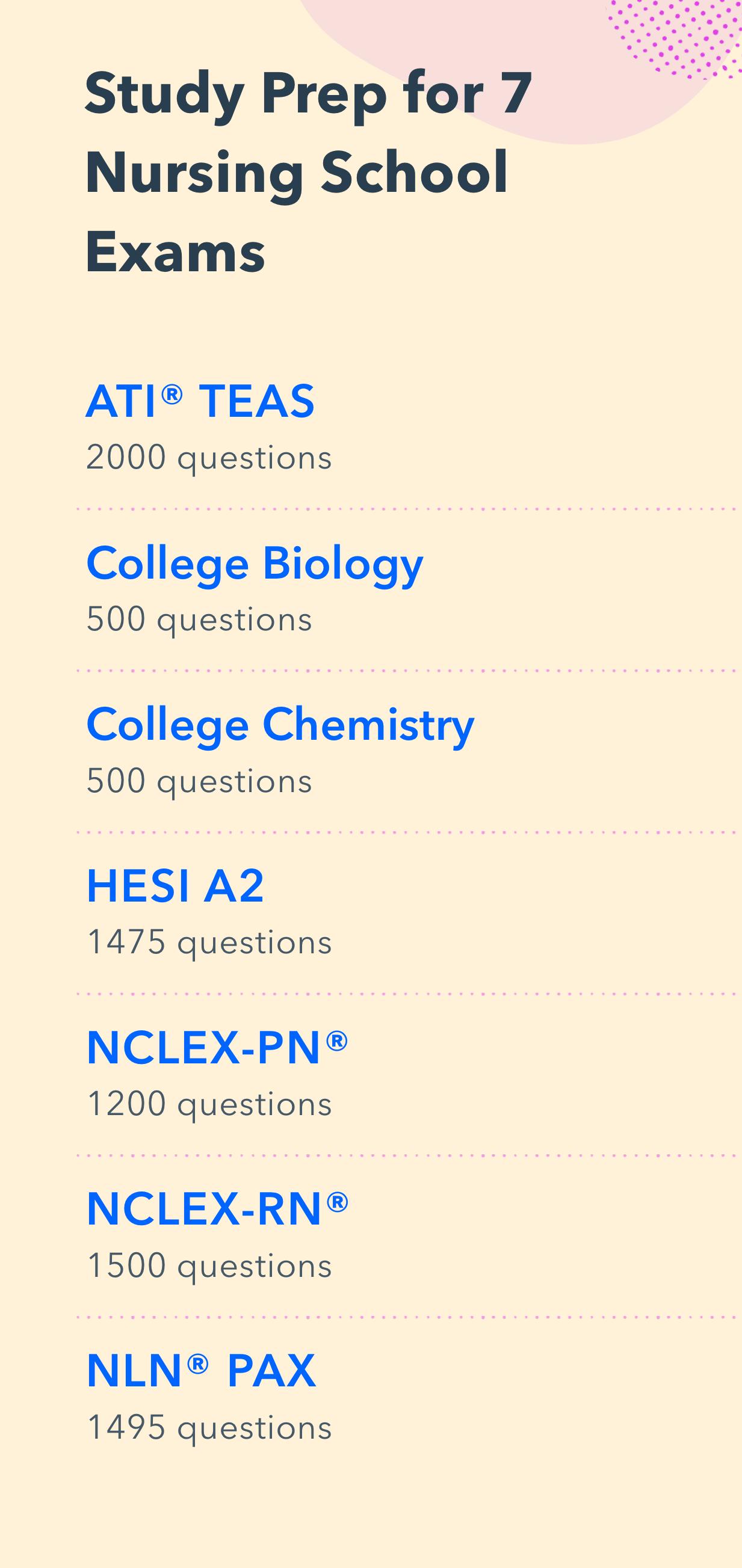
Task: Select the College Biology exam
Action: pos(255,564)
